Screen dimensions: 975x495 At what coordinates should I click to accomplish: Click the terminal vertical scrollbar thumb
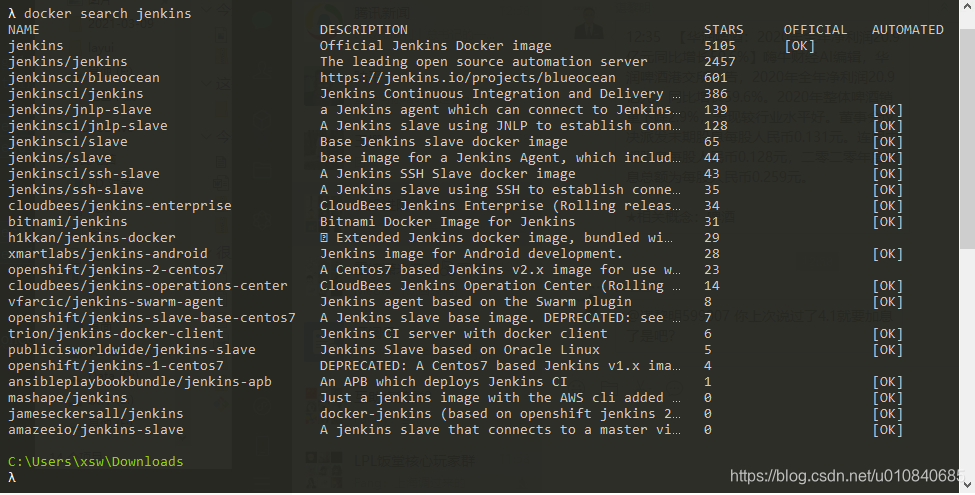click(968, 140)
